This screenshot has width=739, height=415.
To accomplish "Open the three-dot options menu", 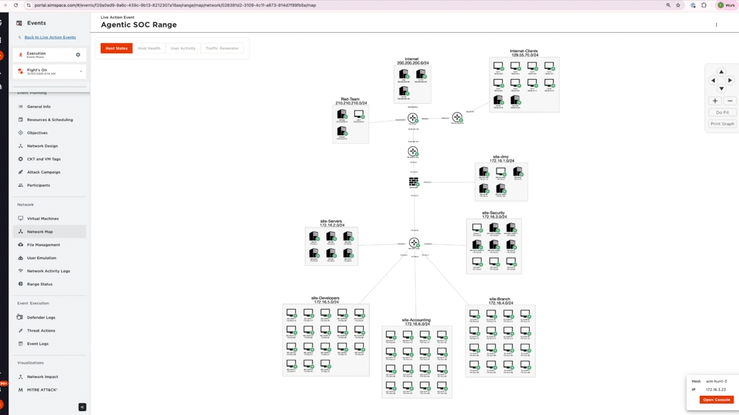I will [x=716, y=25].
